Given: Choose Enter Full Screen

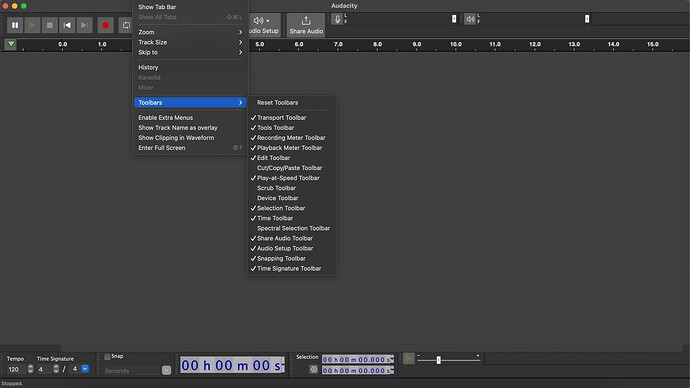Looking at the screenshot, I should 190,148.
